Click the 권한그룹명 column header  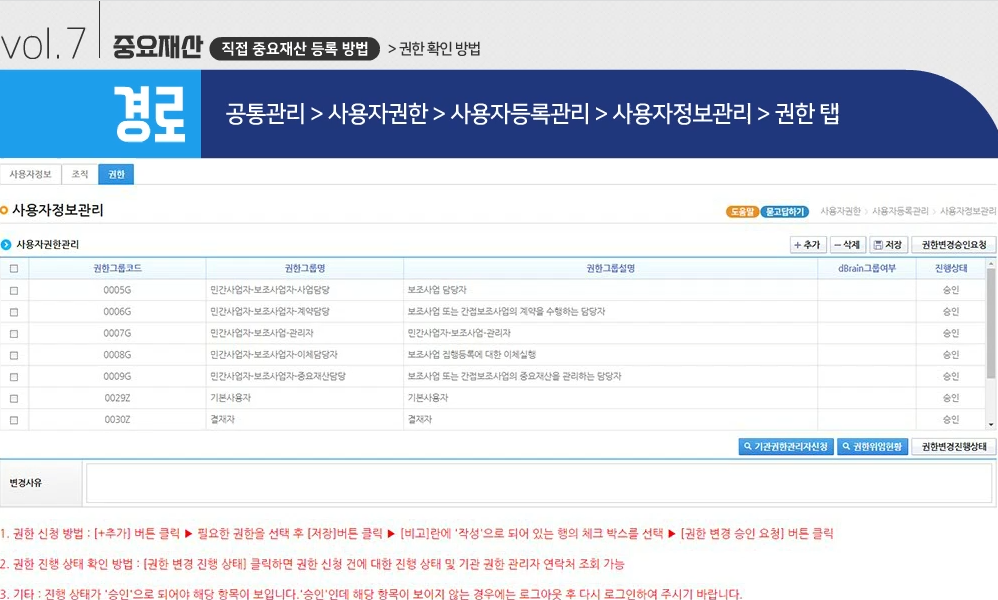click(305, 269)
